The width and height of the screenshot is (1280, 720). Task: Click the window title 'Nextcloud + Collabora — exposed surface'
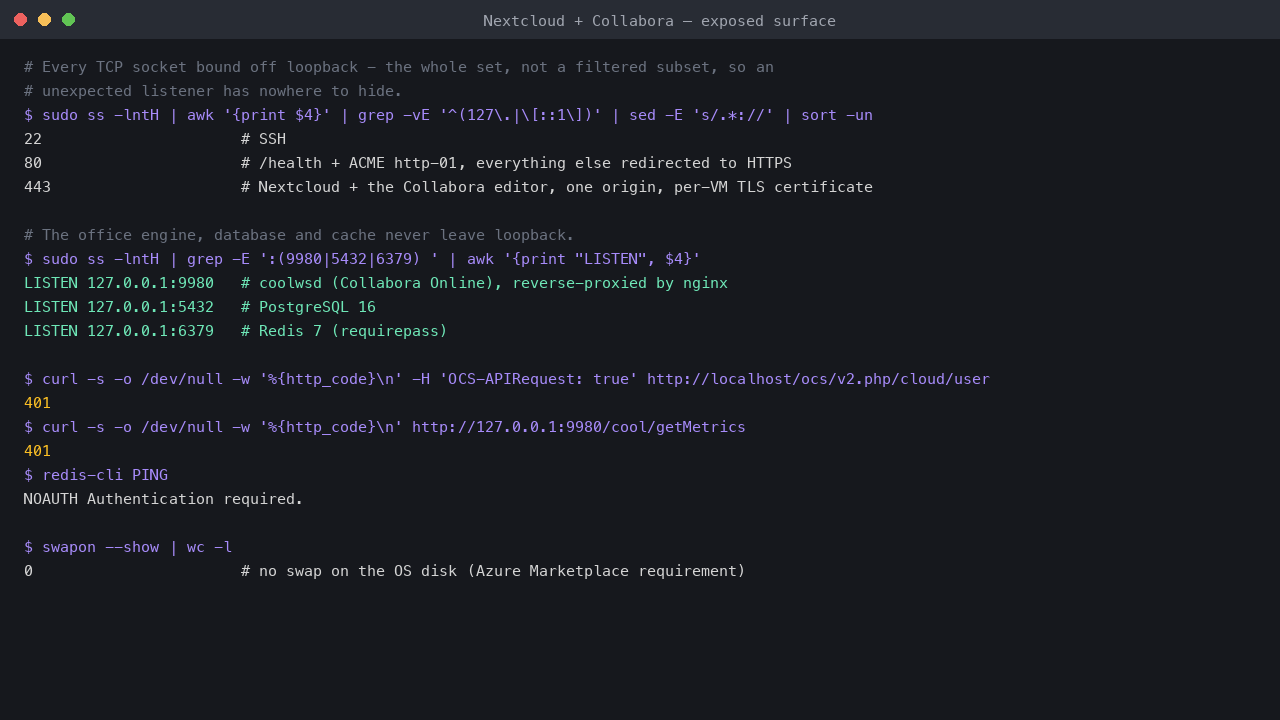coord(659,21)
